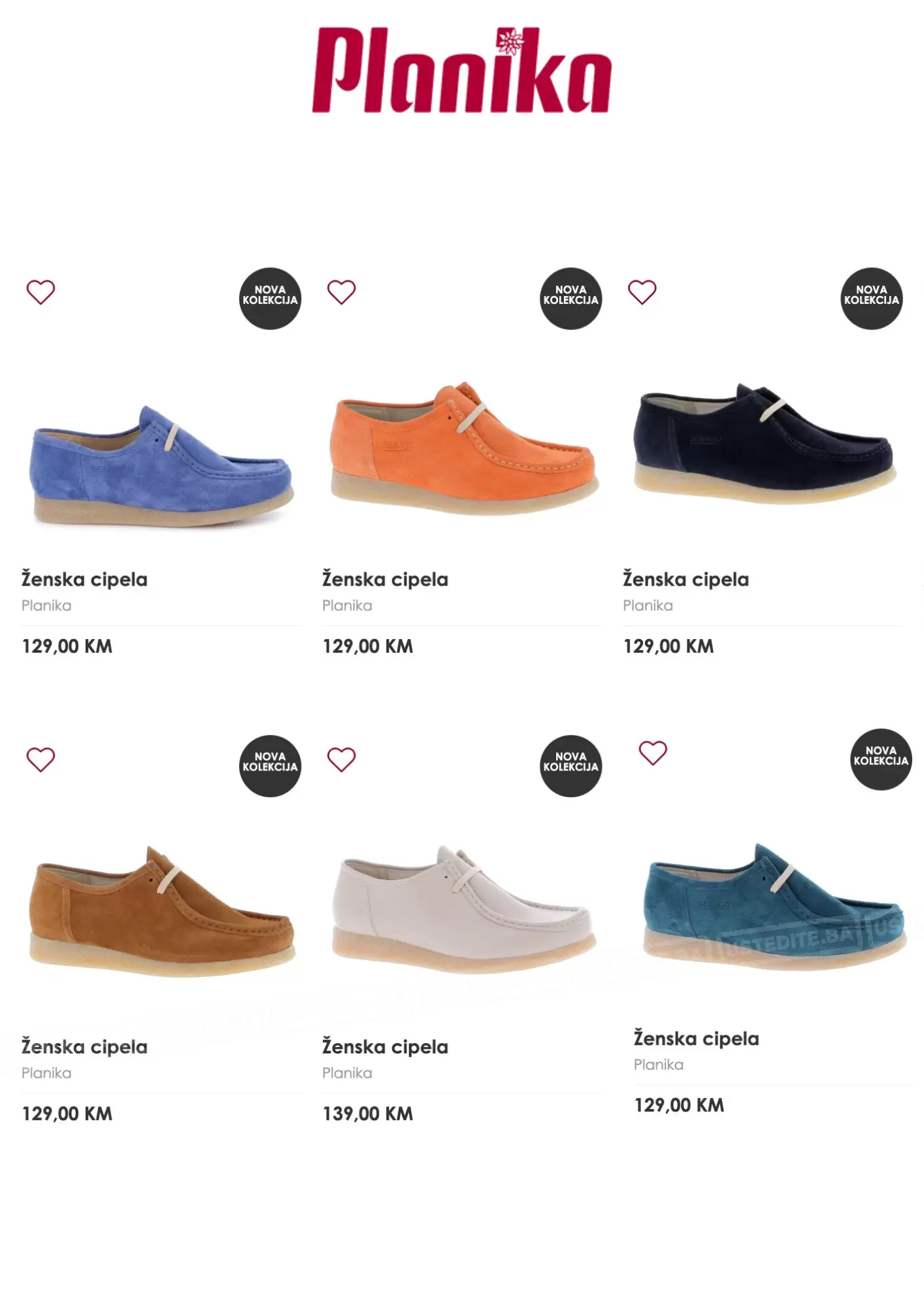The image size is (924, 1307).
Task: Click heart icon above brown suede shoe
Action: tap(41, 759)
